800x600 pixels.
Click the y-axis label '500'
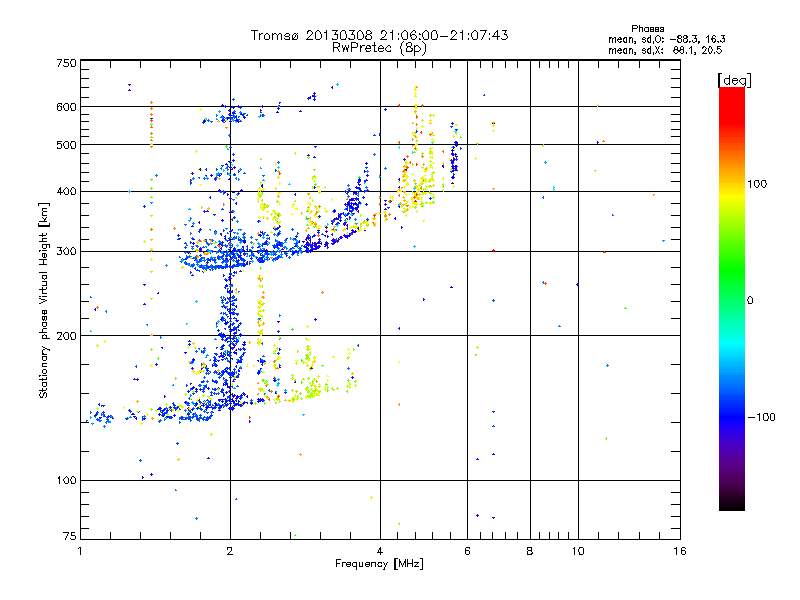click(x=66, y=145)
